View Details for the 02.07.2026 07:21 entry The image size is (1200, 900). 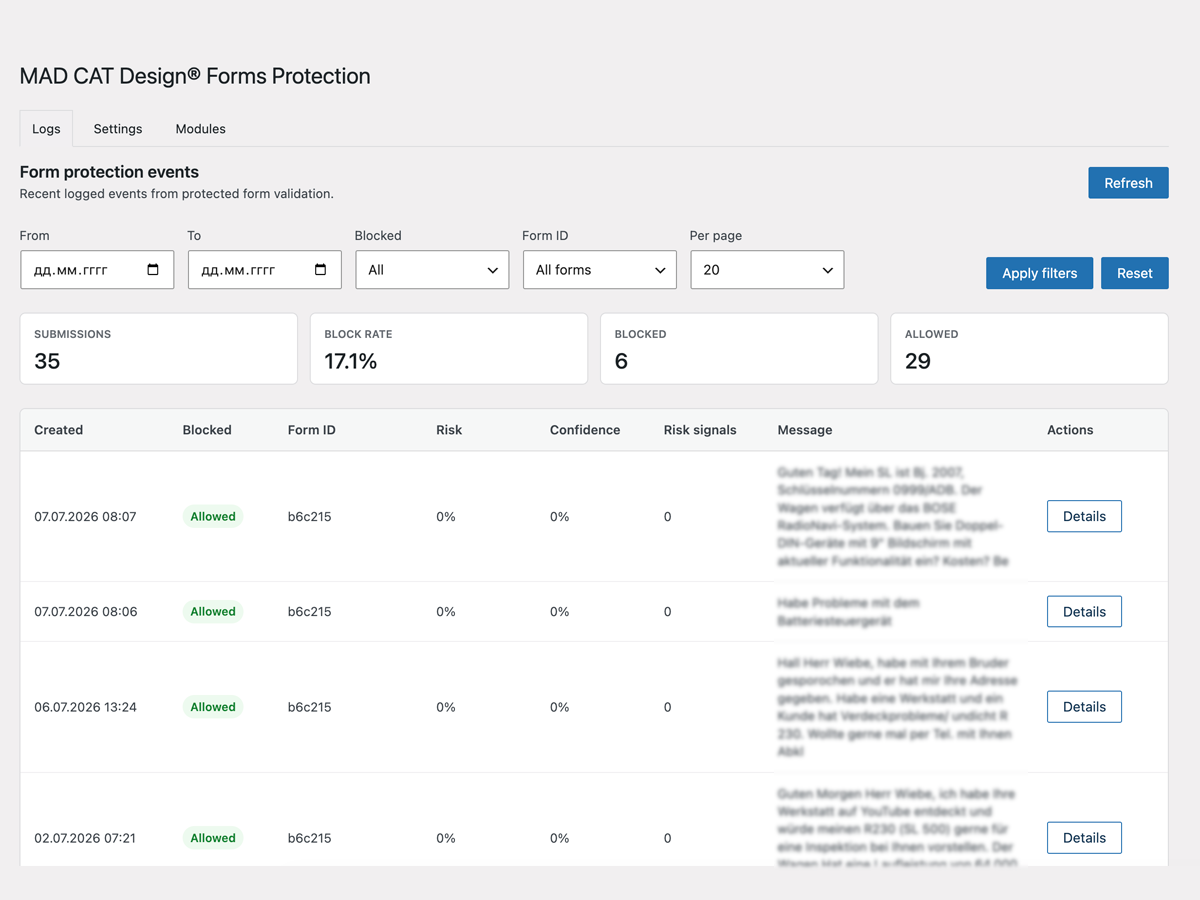click(x=1084, y=838)
